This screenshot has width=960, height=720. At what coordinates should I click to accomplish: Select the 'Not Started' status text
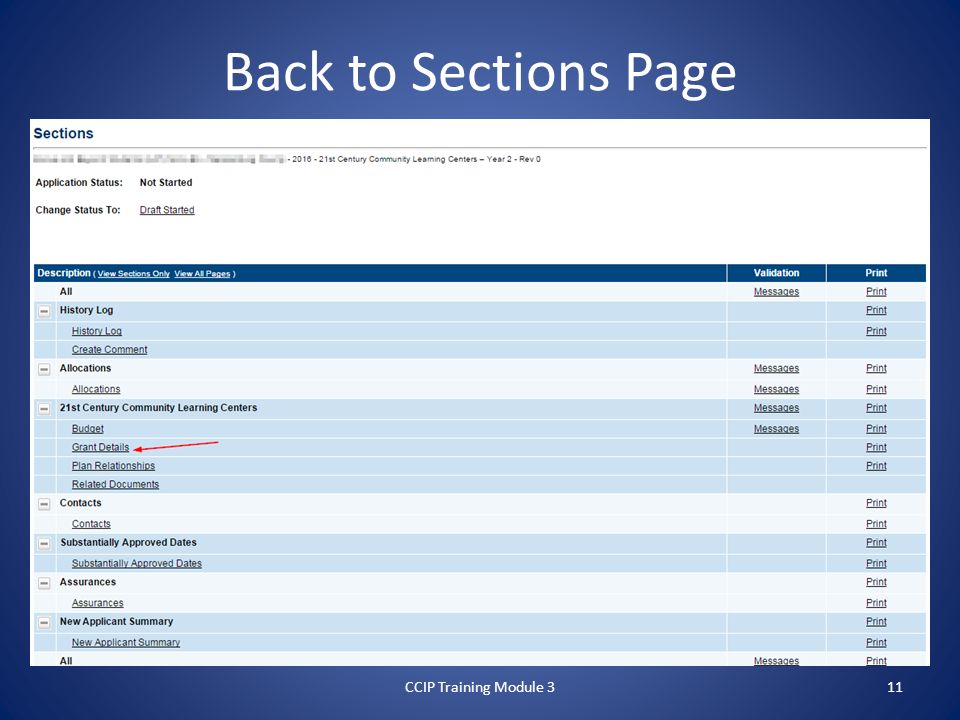click(166, 182)
